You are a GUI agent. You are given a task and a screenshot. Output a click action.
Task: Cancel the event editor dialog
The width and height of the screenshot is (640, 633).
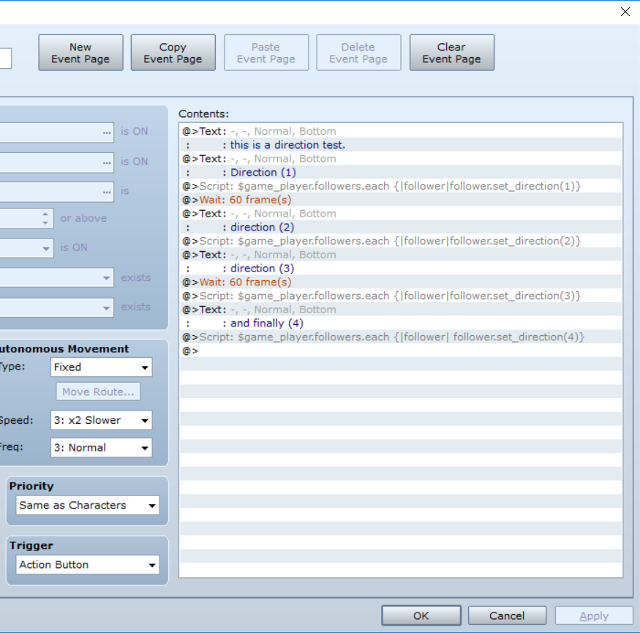coord(507,615)
